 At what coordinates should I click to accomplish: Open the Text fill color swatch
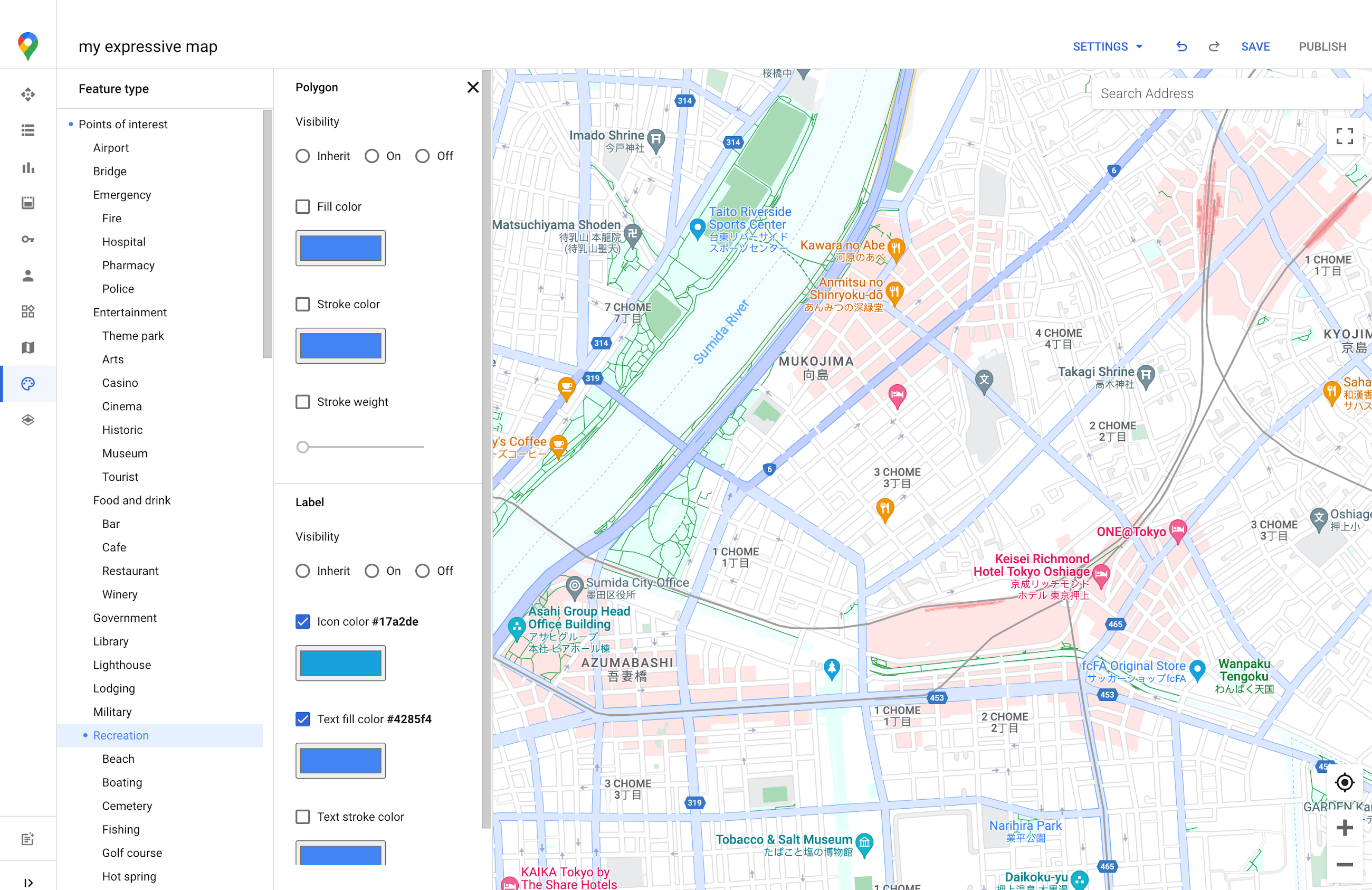pyautogui.click(x=341, y=760)
